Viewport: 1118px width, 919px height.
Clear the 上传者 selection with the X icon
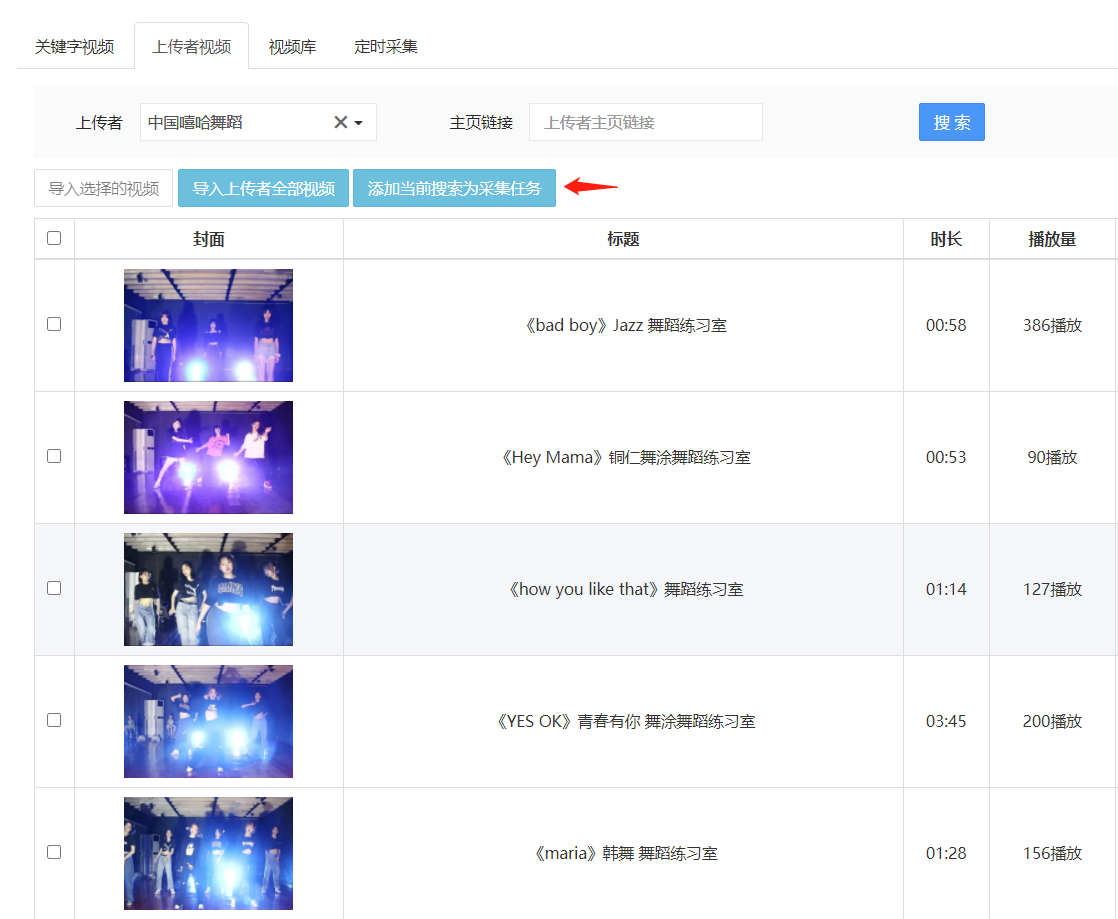[x=341, y=123]
